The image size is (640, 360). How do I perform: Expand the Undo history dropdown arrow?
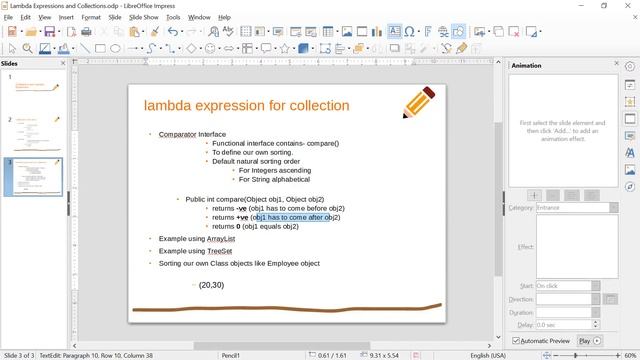(x=182, y=31)
